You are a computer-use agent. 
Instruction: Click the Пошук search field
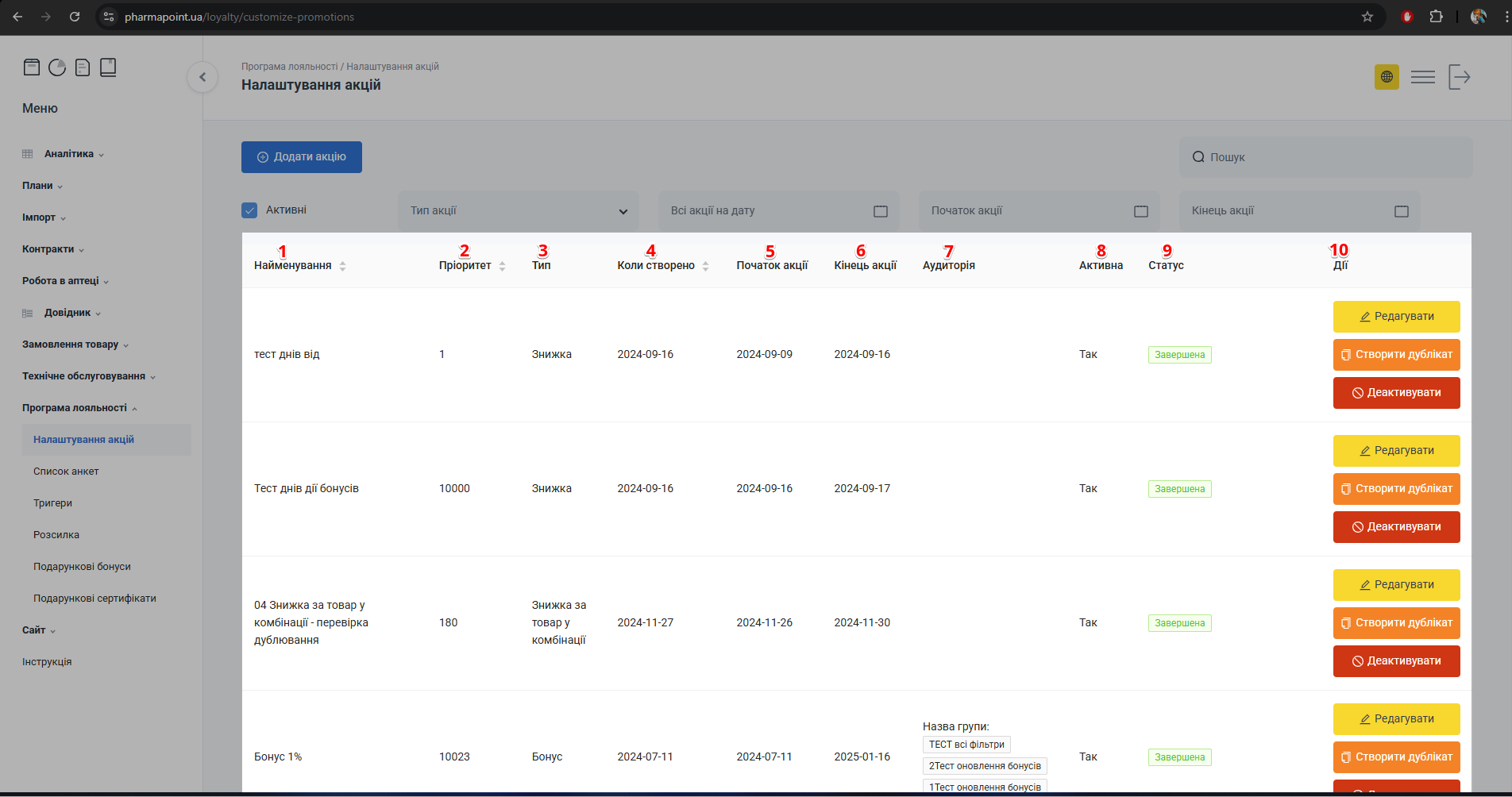(1326, 157)
